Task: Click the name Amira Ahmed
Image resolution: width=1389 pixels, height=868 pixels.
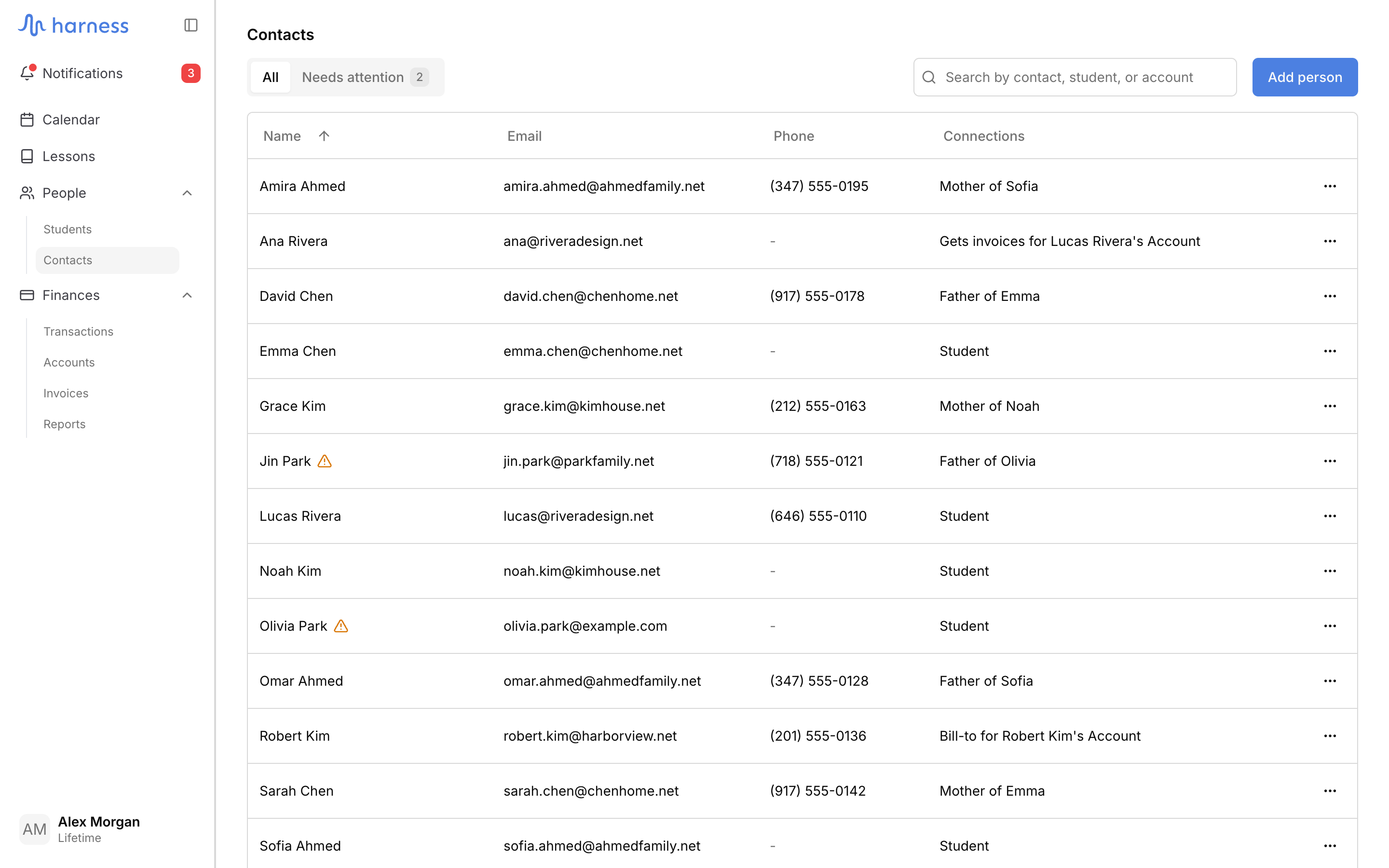Action: point(302,186)
